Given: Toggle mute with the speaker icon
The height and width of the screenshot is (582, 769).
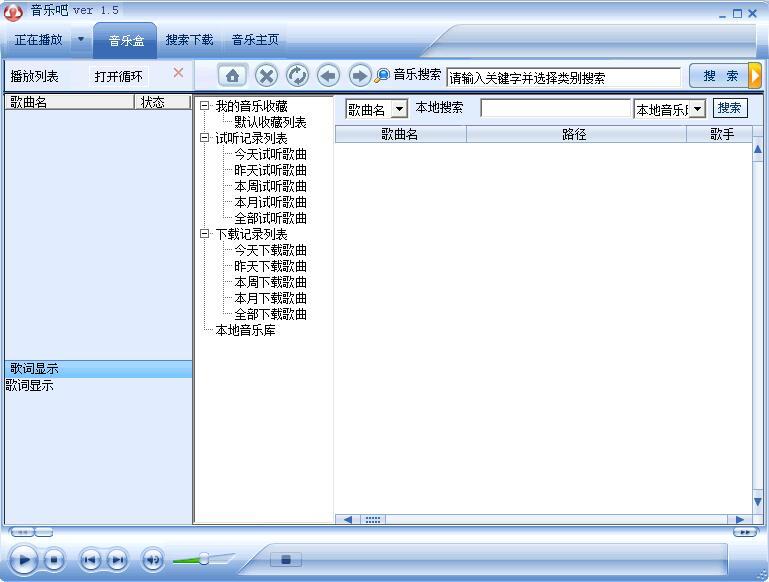Looking at the screenshot, I should 153,559.
